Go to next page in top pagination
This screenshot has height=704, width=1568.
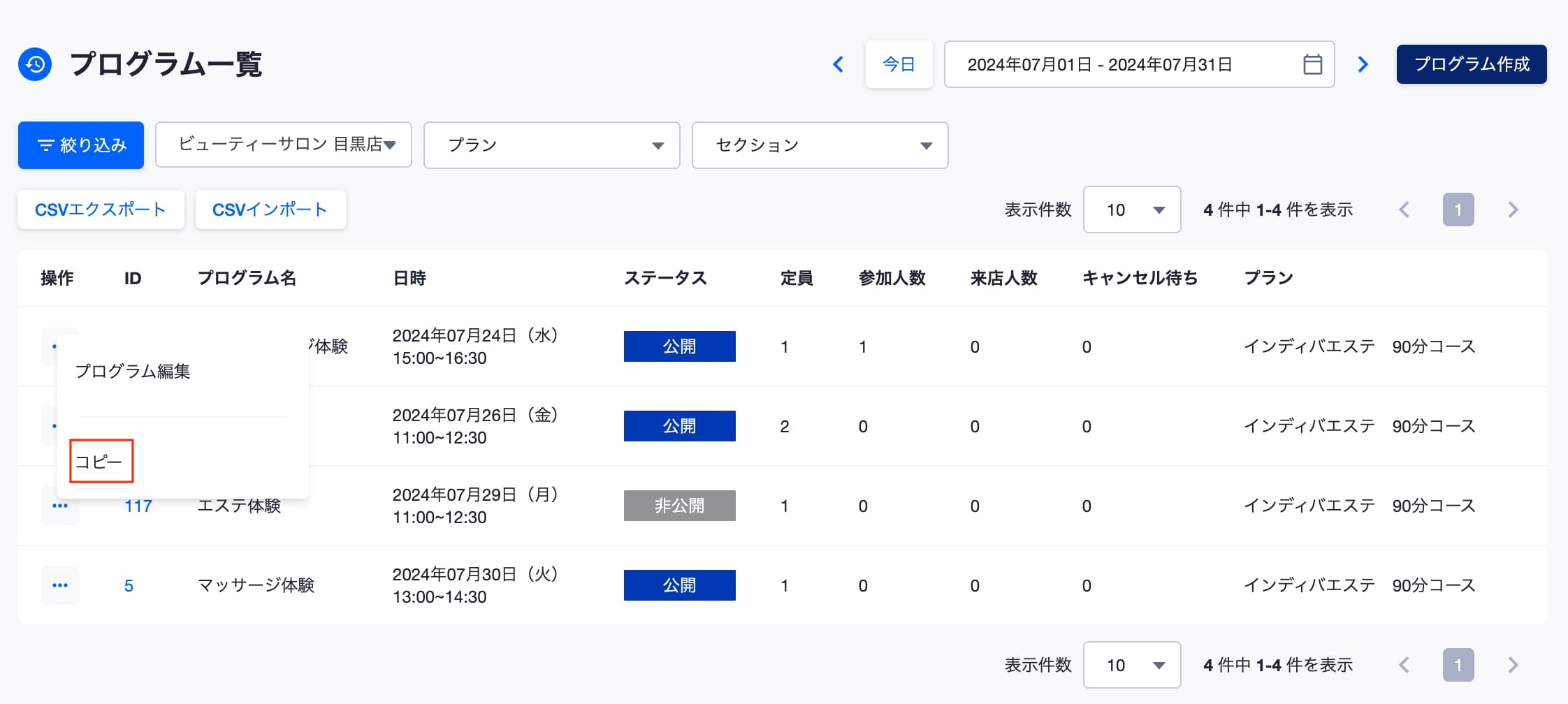point(1513,210)
